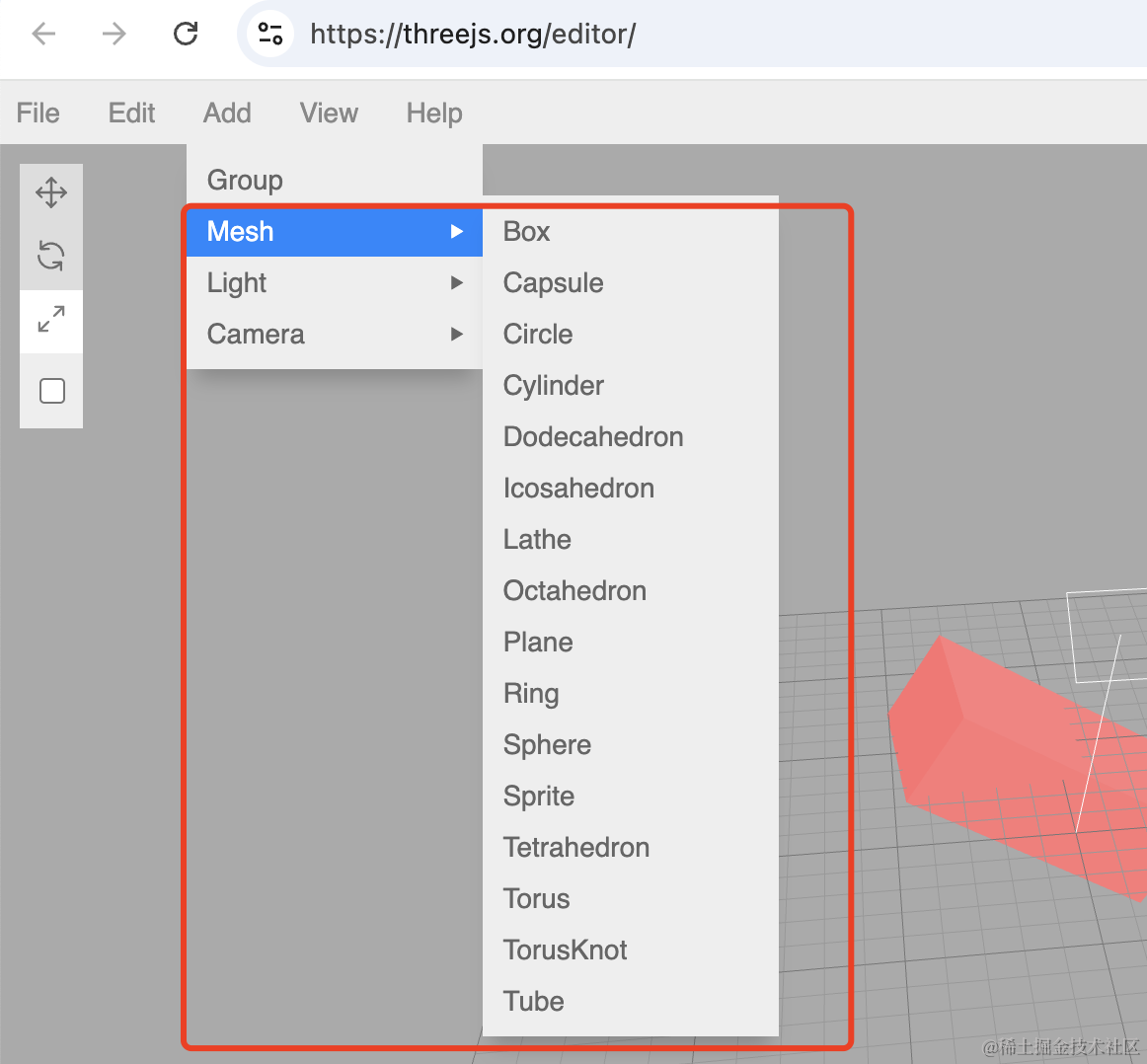Expand the Mesh submenu arrow
1147x1064 pixels.
click(x=457, y=231)
